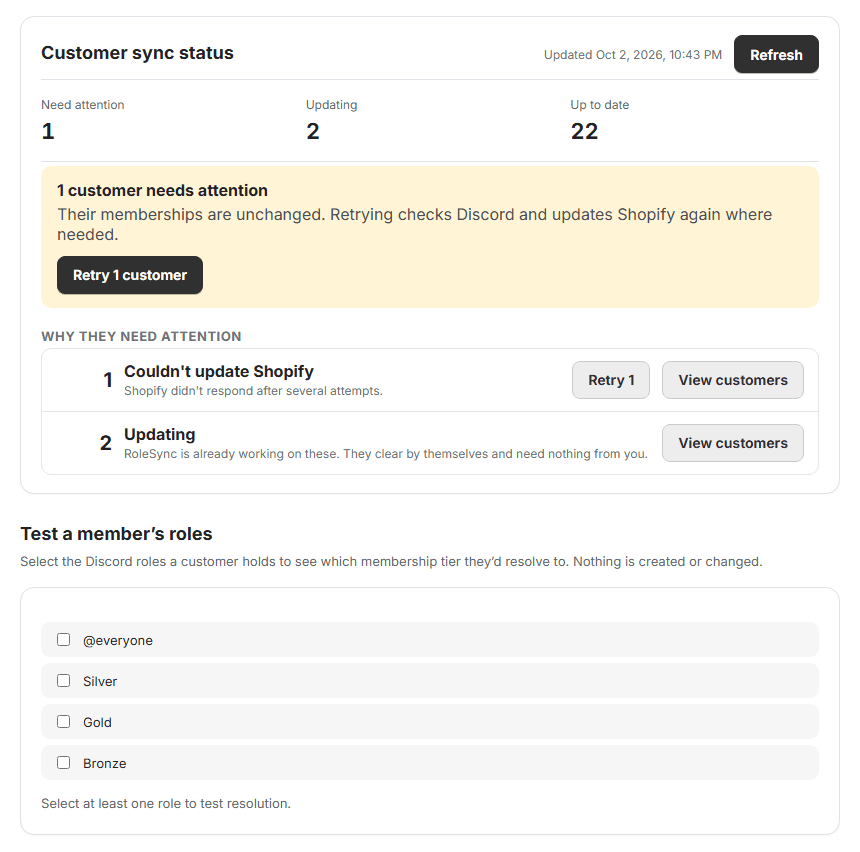This screenshot has width=860, height=852.
Task: Click the Silver role label
Action: point(100,681)
